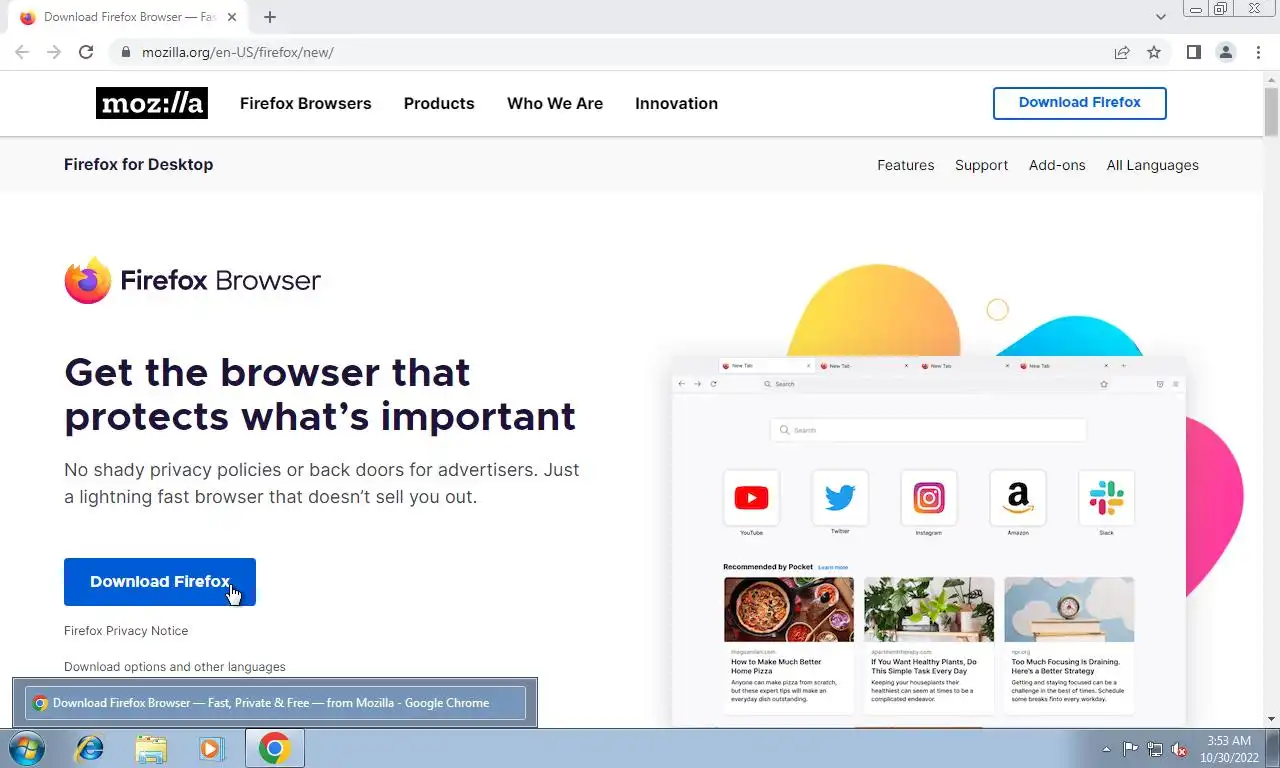
Task: Click the address bar URL
Action: click(x=238, y=52)
